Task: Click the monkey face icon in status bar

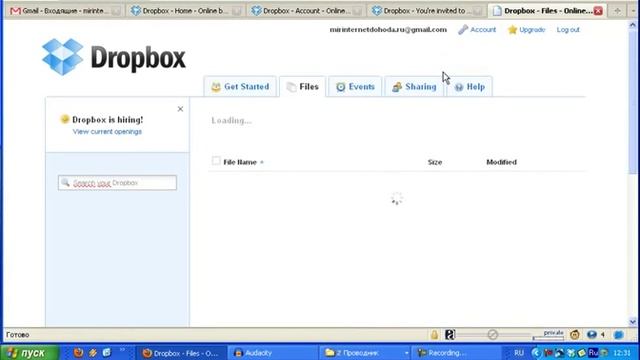Action: click(x=575, y=335)
